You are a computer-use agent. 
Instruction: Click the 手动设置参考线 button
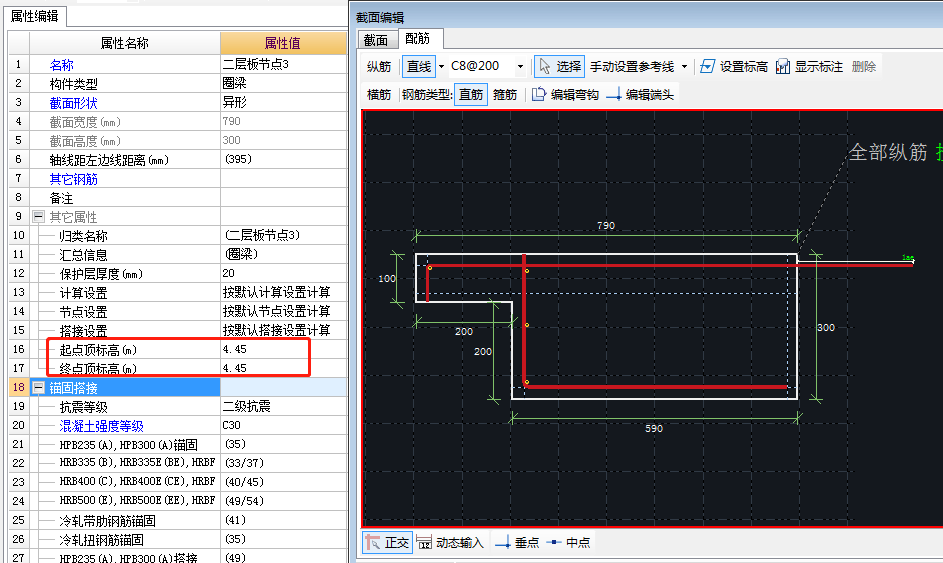click(631, 66)
